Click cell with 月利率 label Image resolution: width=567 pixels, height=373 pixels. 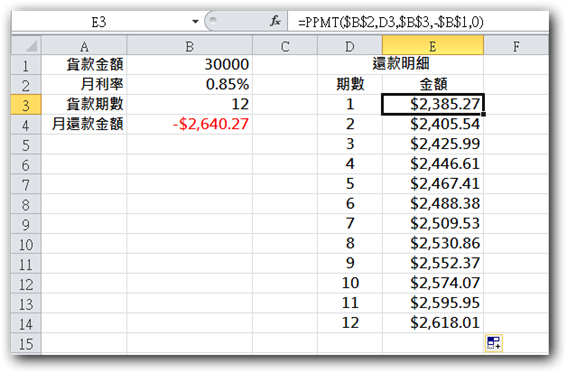point(84,85)
